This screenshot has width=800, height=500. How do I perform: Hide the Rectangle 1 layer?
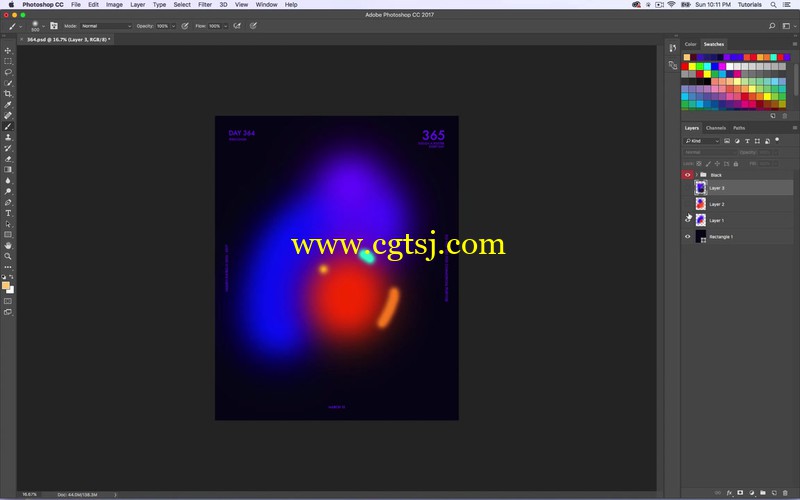coord(687,237)
